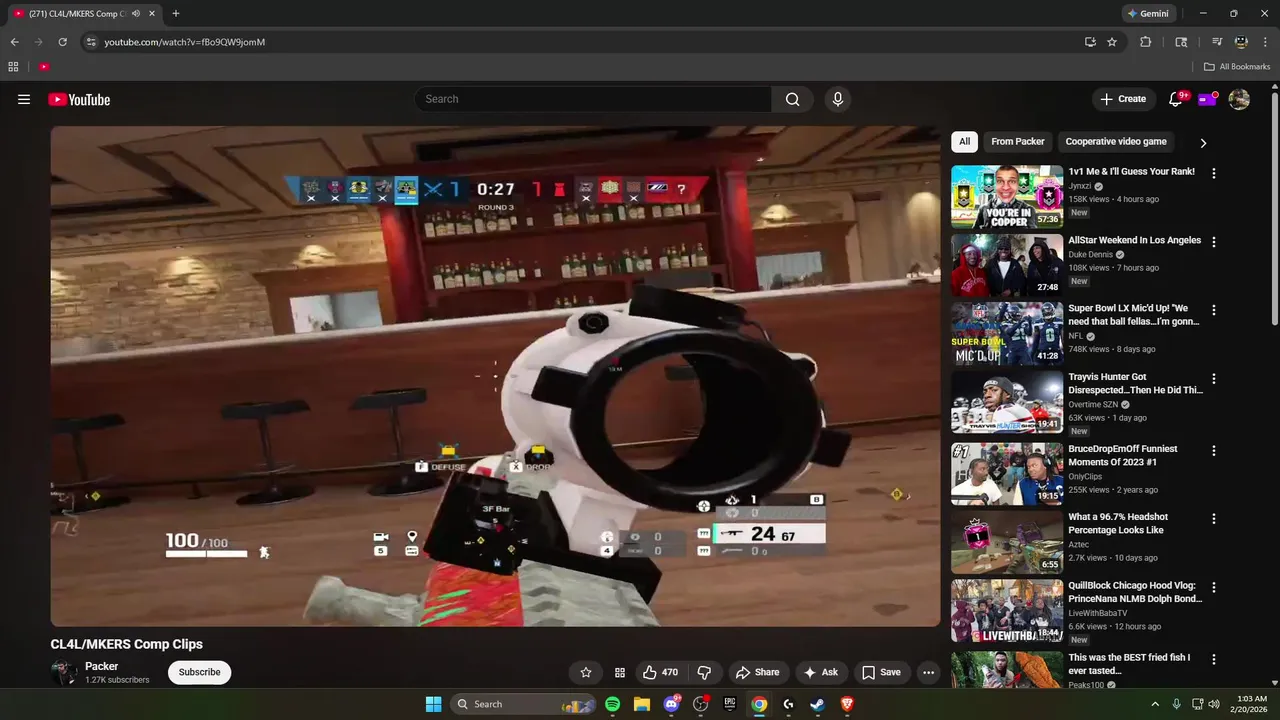The image size is (1280, 720).
Task: Click the browser address bar URL
Action: click(185, 42)
